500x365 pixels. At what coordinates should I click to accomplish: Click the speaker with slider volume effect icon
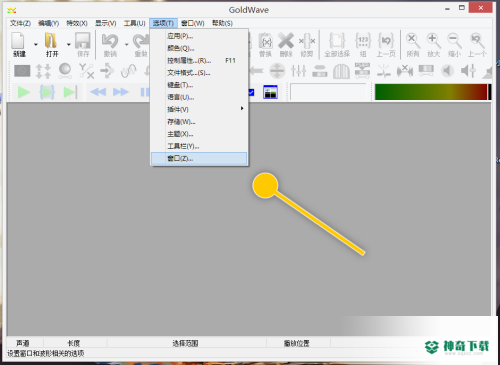pos(468,71)
